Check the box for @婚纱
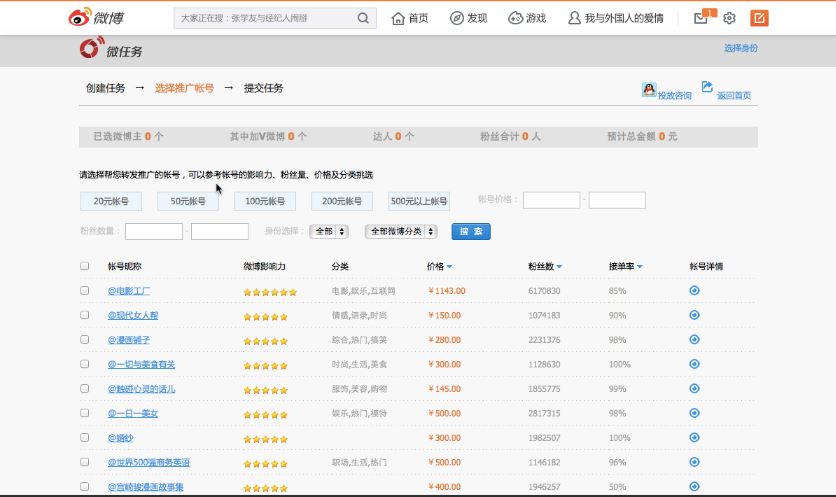The height and width of the screenshot is (497, 836). pos(84,437)
